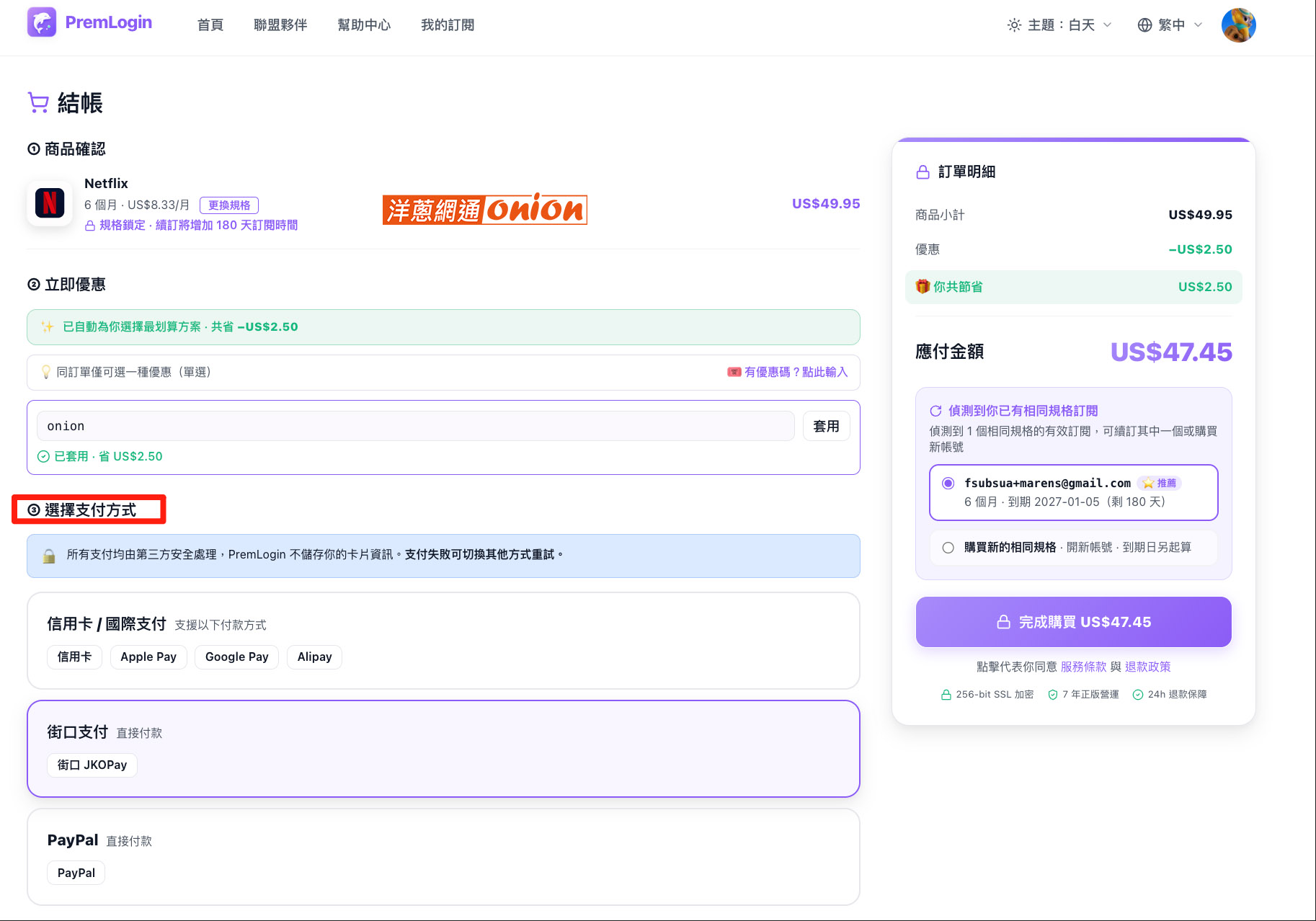1316x921 pixels.
Task: Go to 首頁 in navigation
Action: 210,25
